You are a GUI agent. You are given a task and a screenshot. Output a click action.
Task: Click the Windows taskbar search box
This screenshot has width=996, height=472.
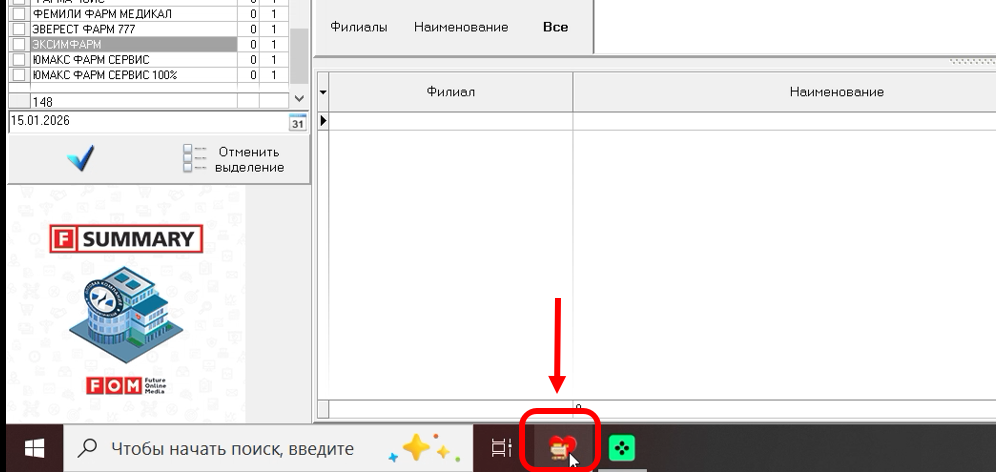click(268, 449)
